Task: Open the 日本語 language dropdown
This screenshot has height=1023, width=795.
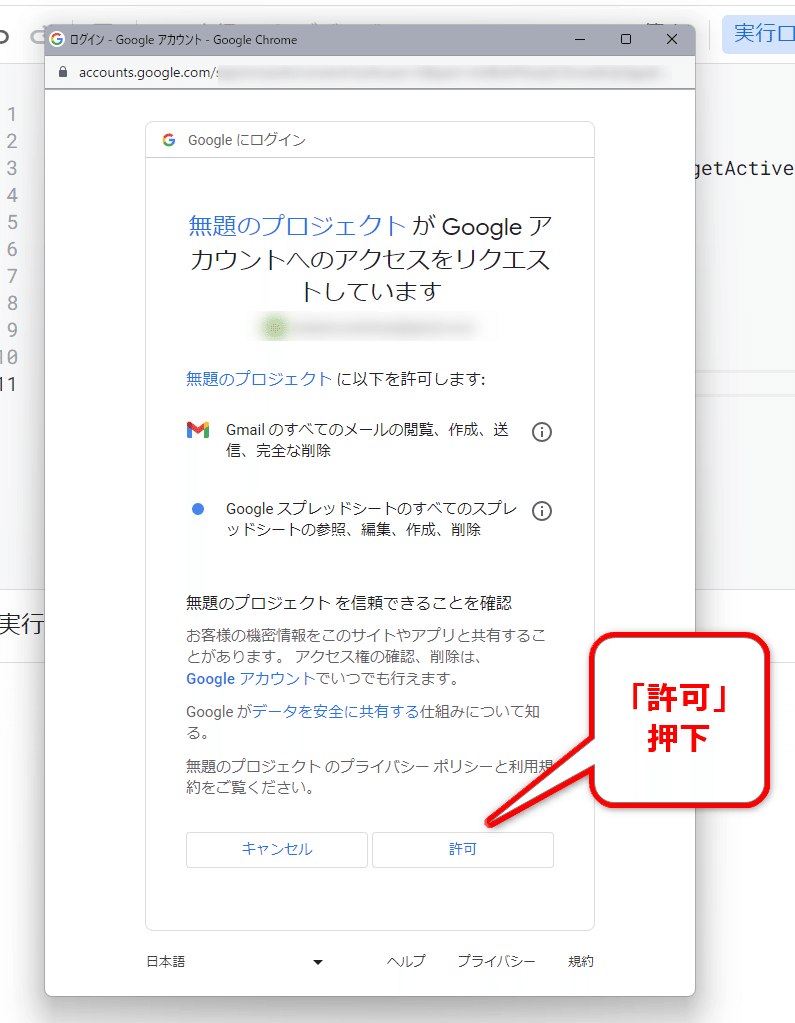Action: pyautogui.click(x=235, y=962)
